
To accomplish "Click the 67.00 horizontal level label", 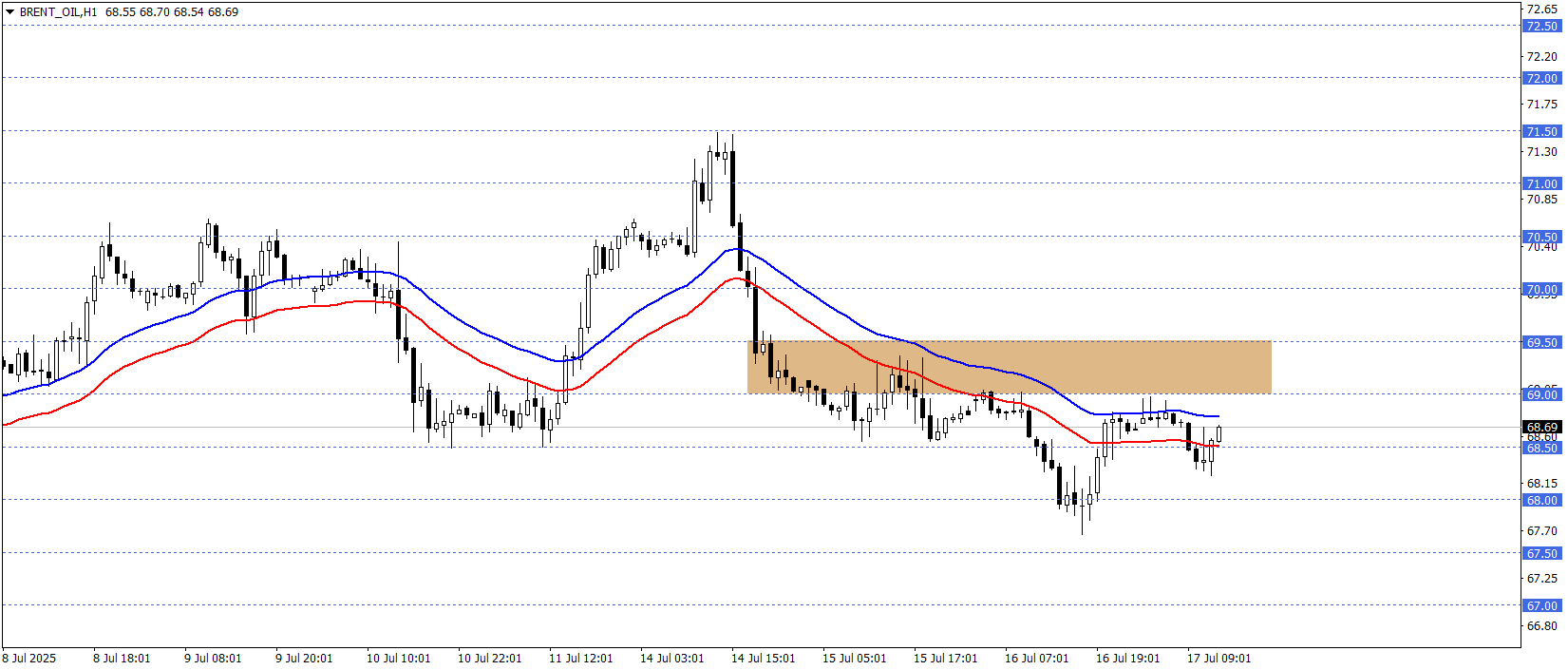I will pyautogui.click(x=1541, y=606).
